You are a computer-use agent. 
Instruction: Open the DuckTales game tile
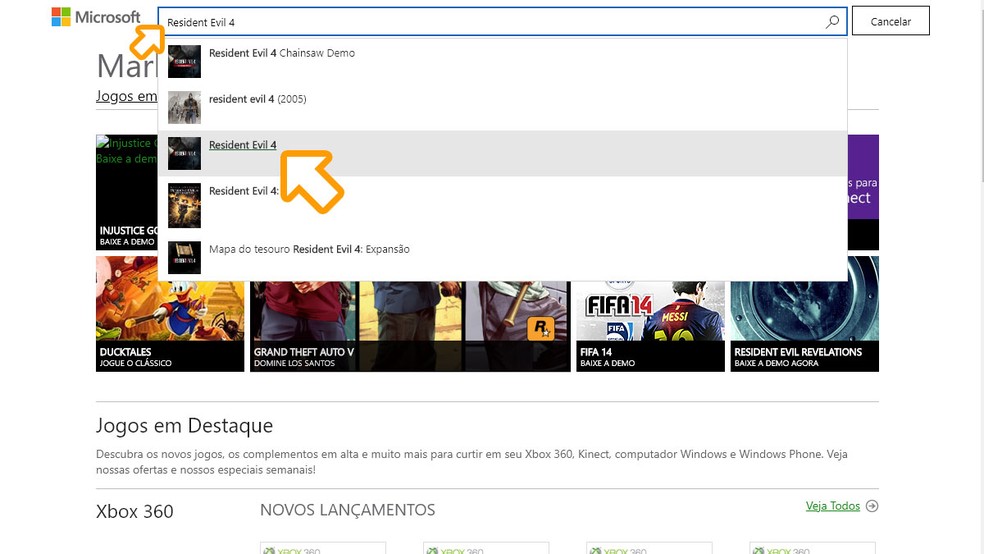[x=170, y=314]
